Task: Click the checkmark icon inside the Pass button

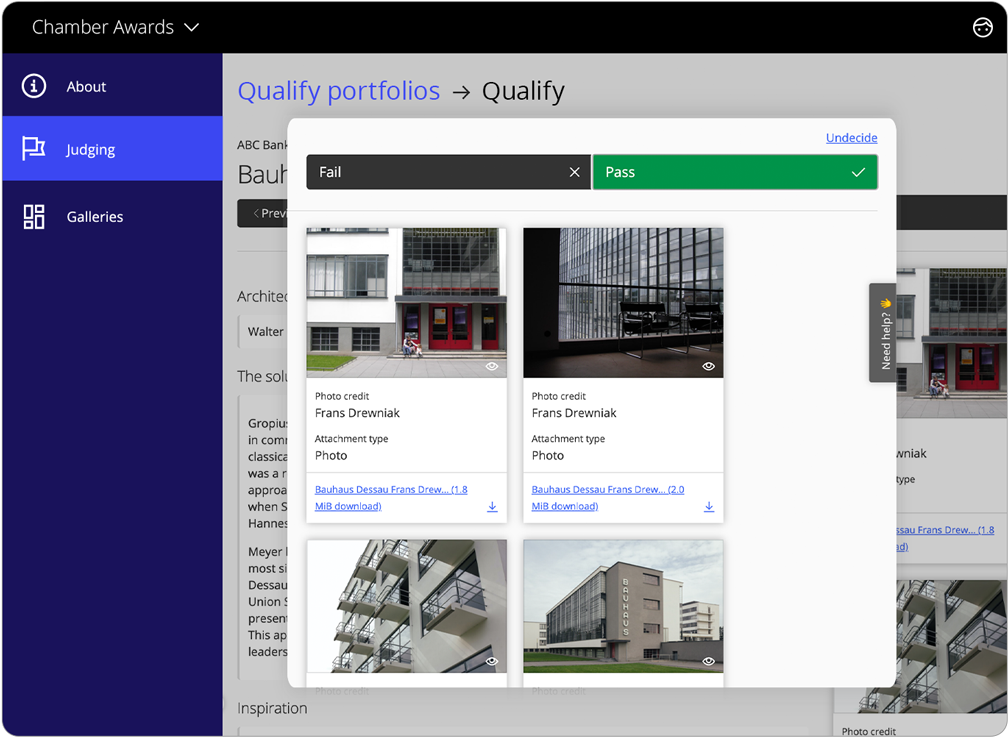Action: click(857, 171)
